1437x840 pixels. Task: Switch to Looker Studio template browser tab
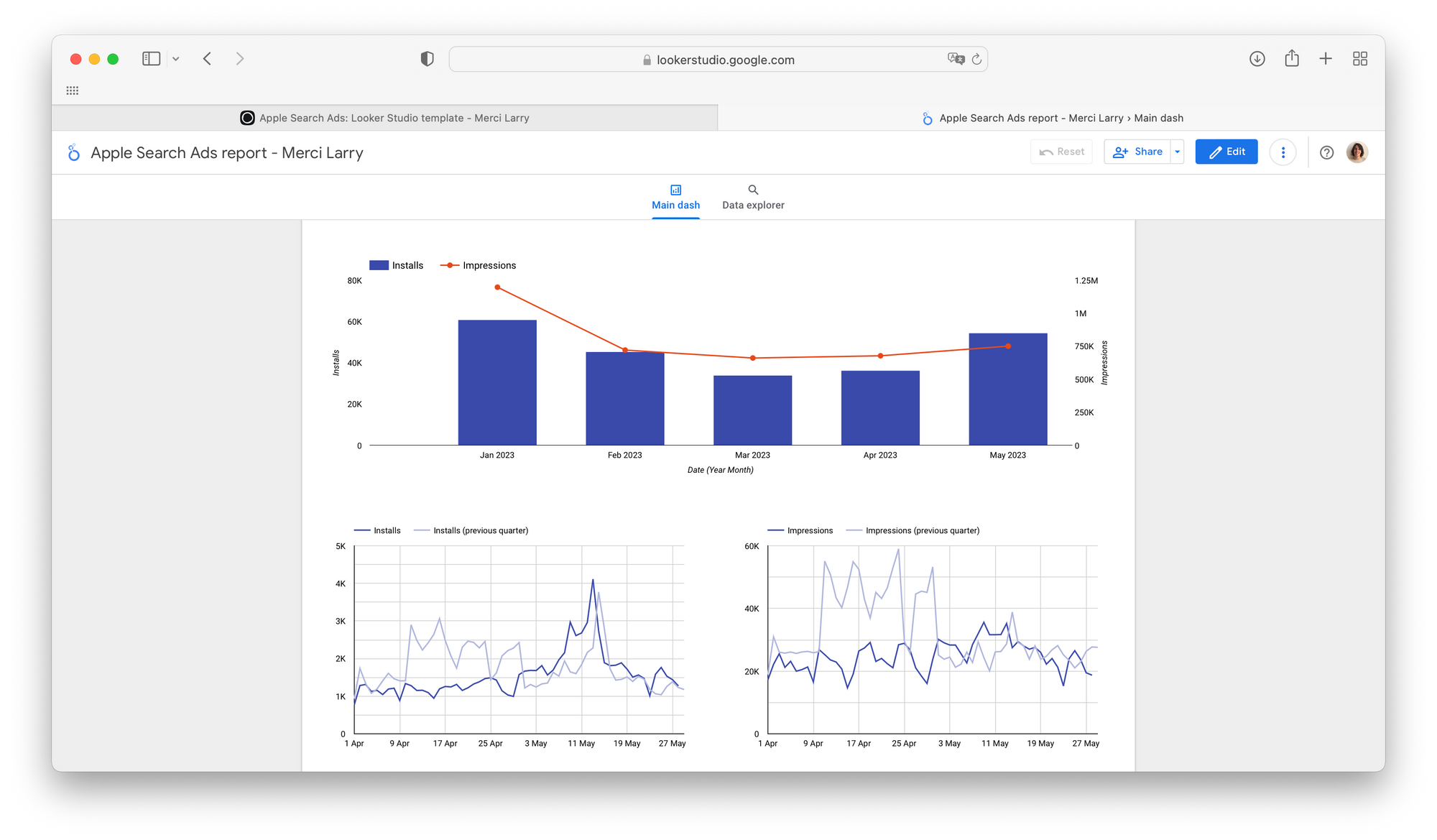pyautogui.click(x=385, y=118)
